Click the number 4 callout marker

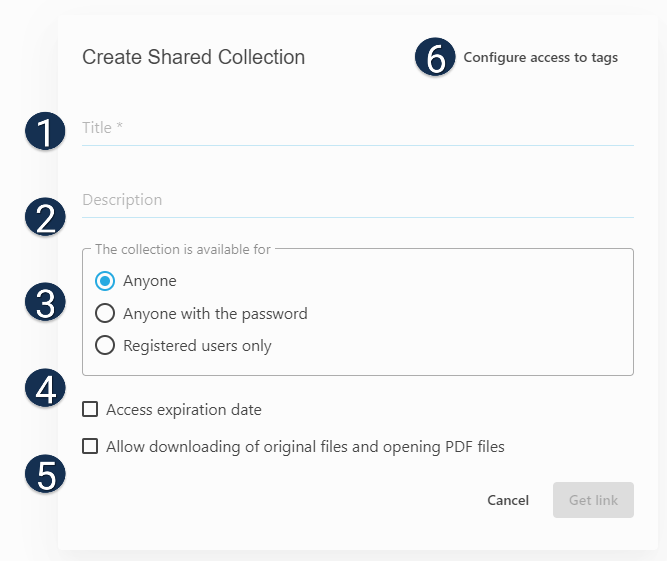pyautogui.click(x=45, y=389)
